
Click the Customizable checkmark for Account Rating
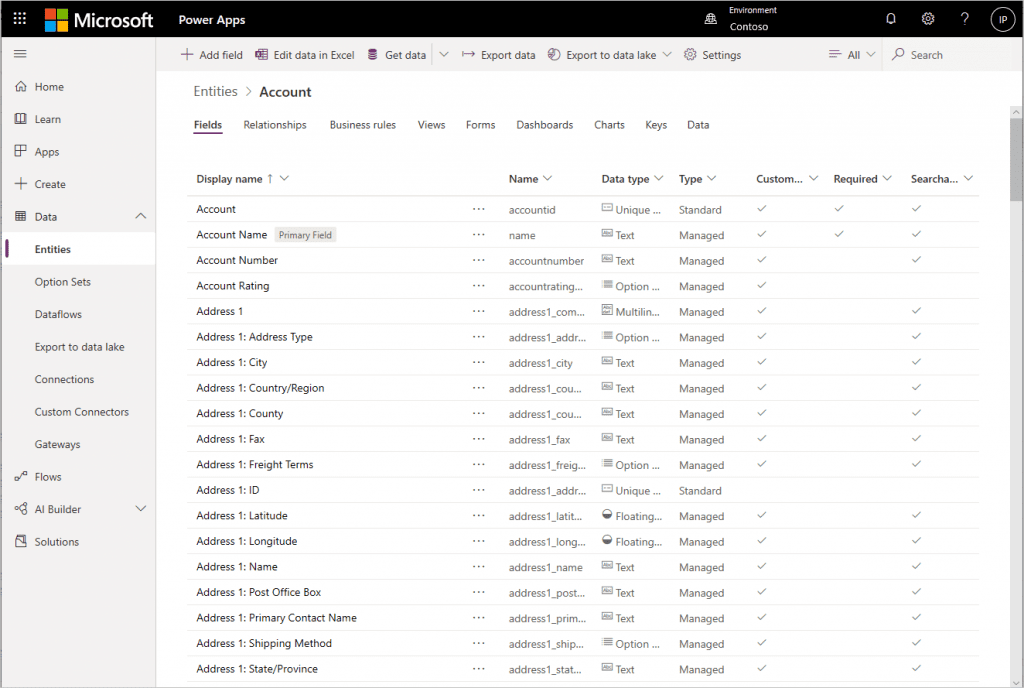tap(761, 285)
